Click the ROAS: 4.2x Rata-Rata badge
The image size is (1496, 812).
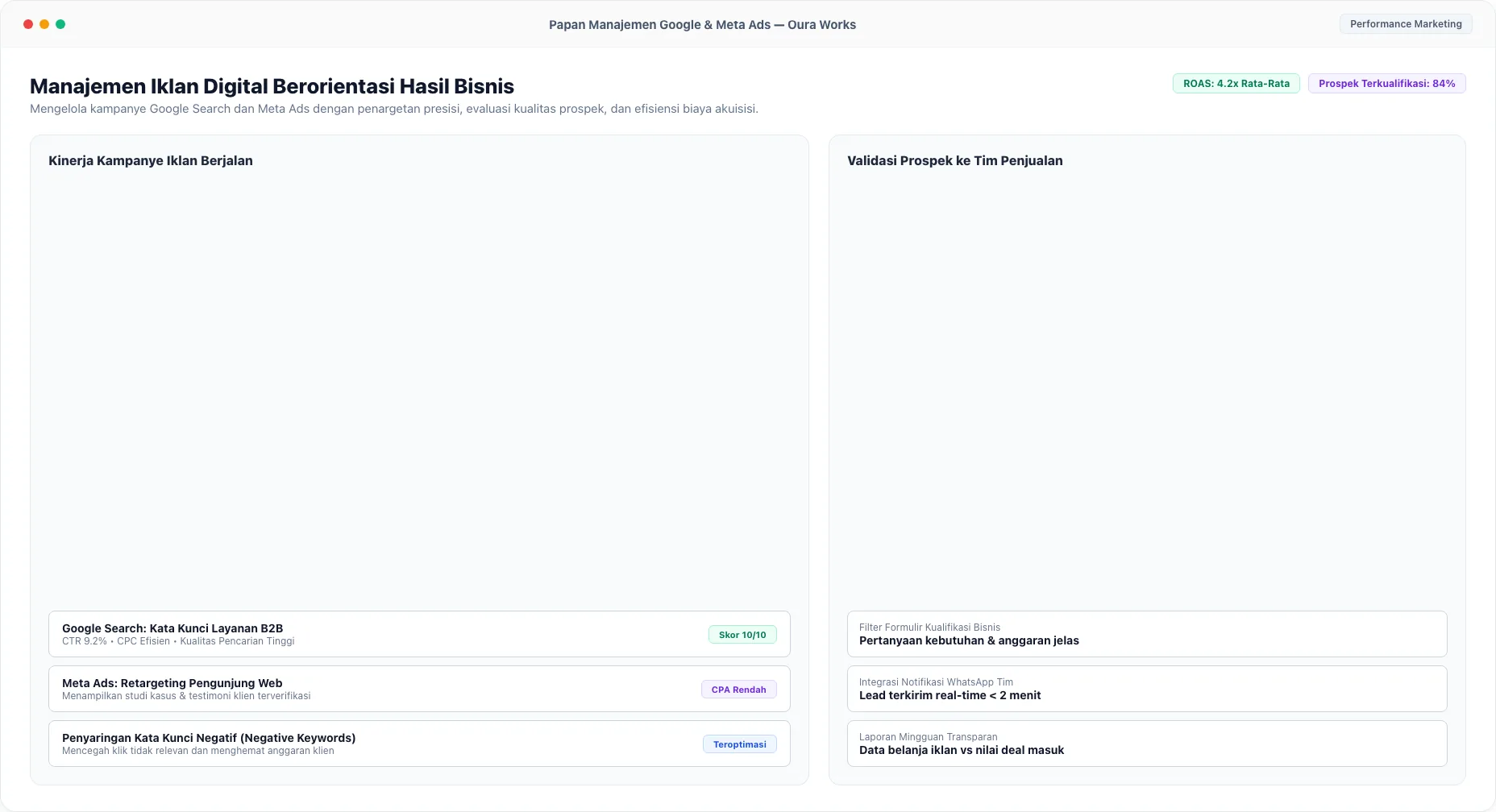pos(1236,84)
